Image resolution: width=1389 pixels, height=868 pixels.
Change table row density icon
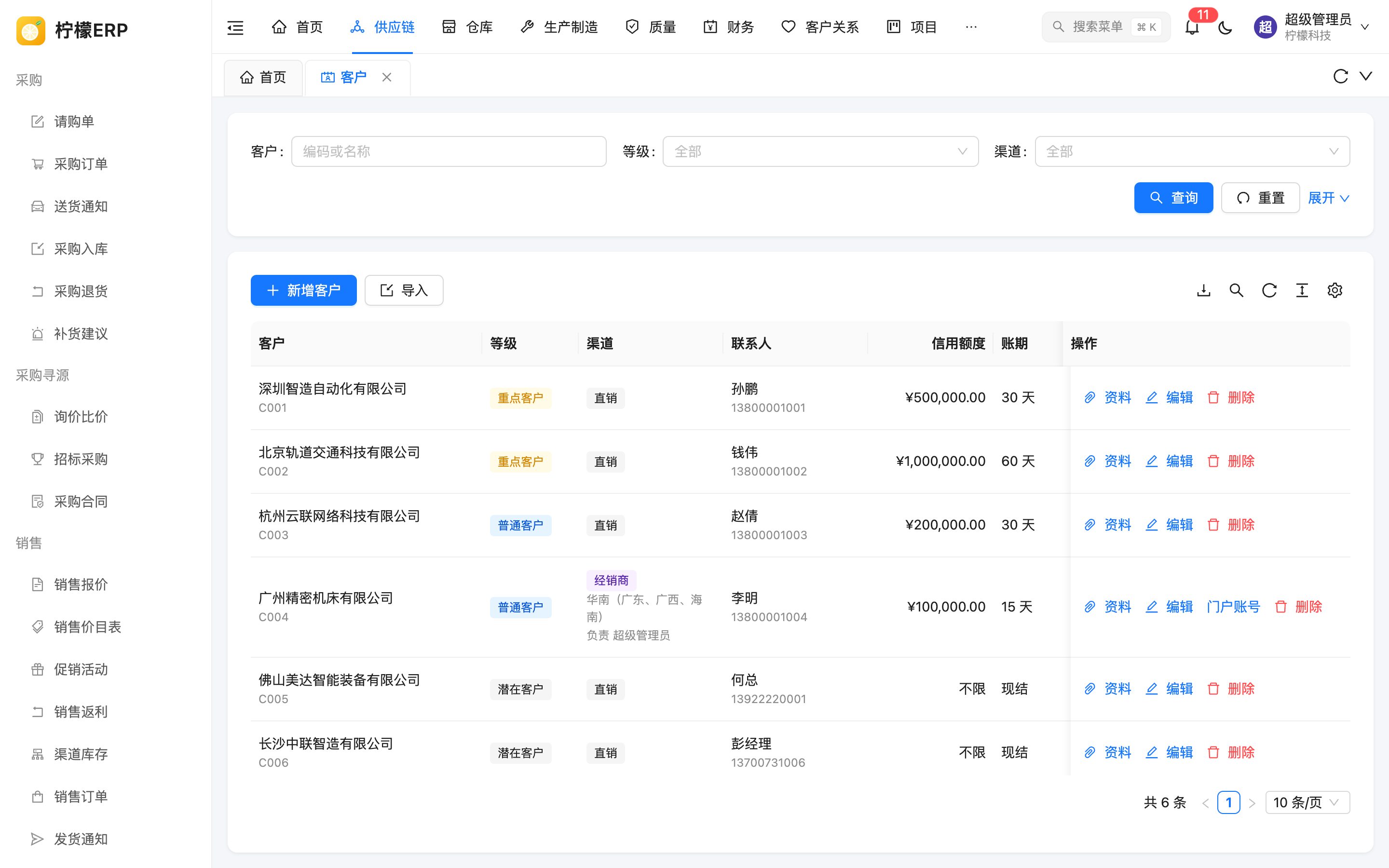[x=1302, y=290]
